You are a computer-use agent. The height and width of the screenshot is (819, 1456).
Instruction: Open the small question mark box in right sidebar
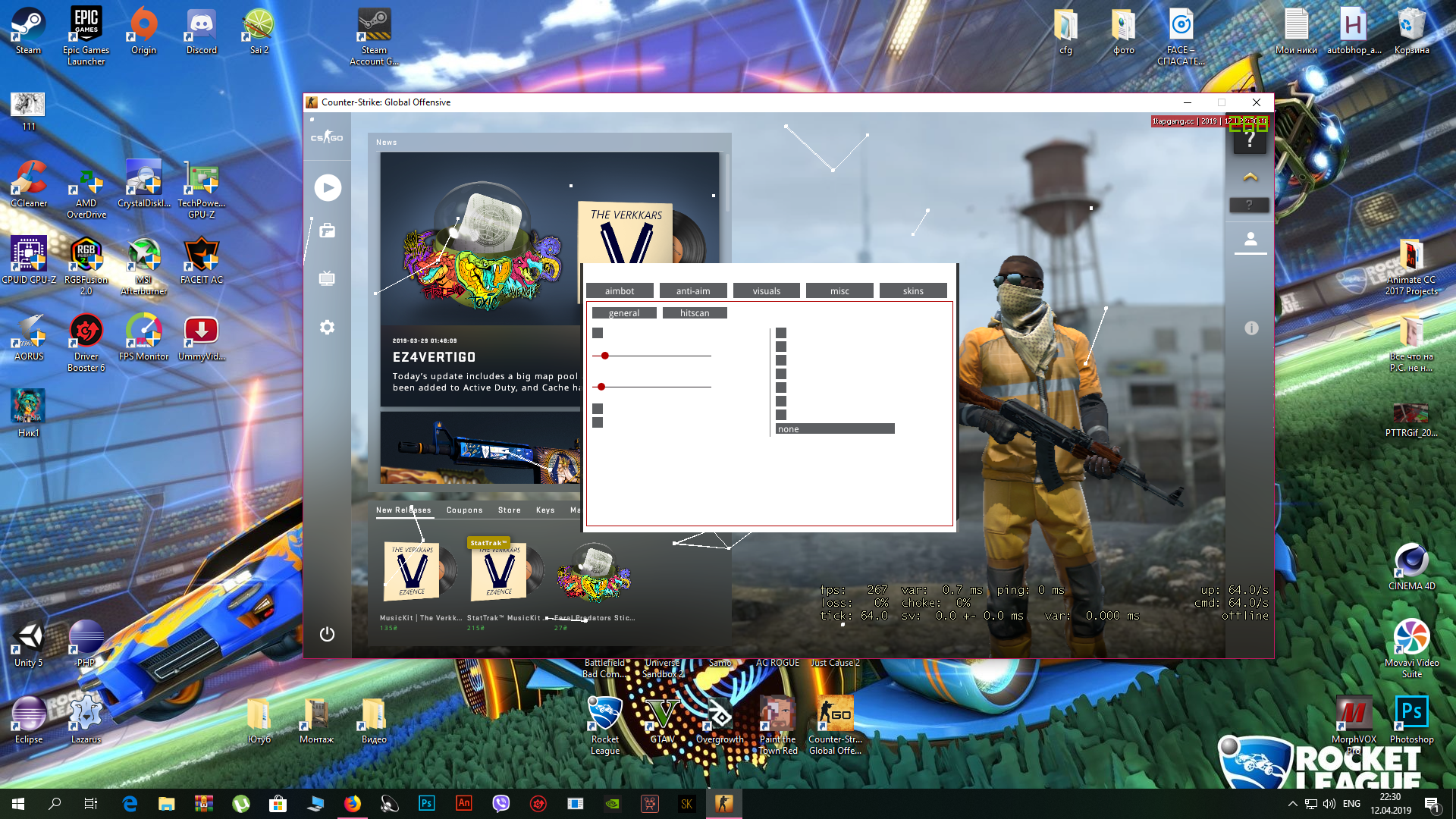pyautogui.click(x=1250, y=205)
